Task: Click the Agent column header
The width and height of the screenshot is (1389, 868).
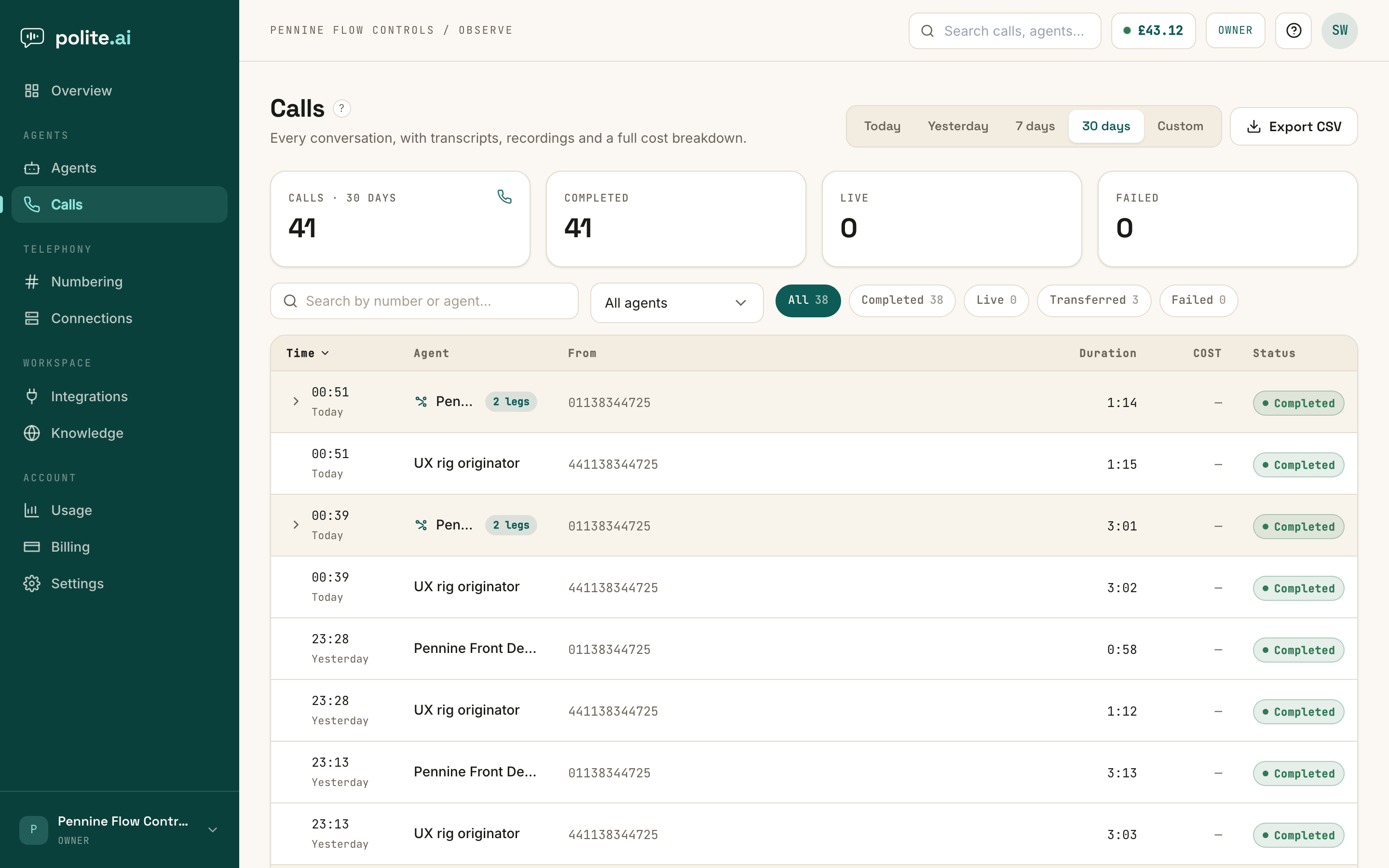Action: click(431, 353)
